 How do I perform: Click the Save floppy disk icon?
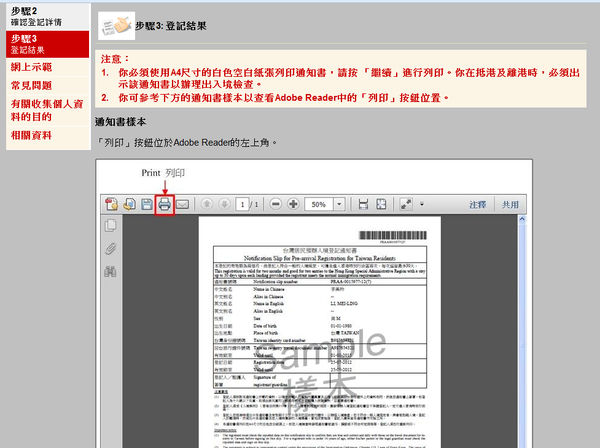[x=147, y=203]
